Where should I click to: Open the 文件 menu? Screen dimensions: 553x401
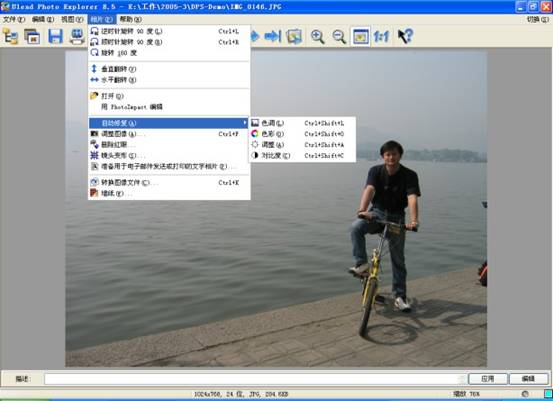click(13, 19)
